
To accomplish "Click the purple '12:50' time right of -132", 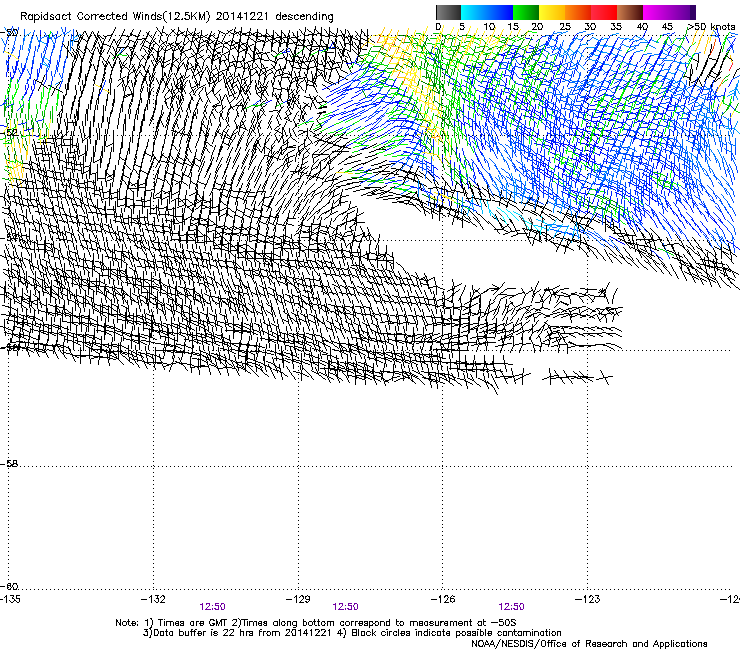I will click(212, 607).
